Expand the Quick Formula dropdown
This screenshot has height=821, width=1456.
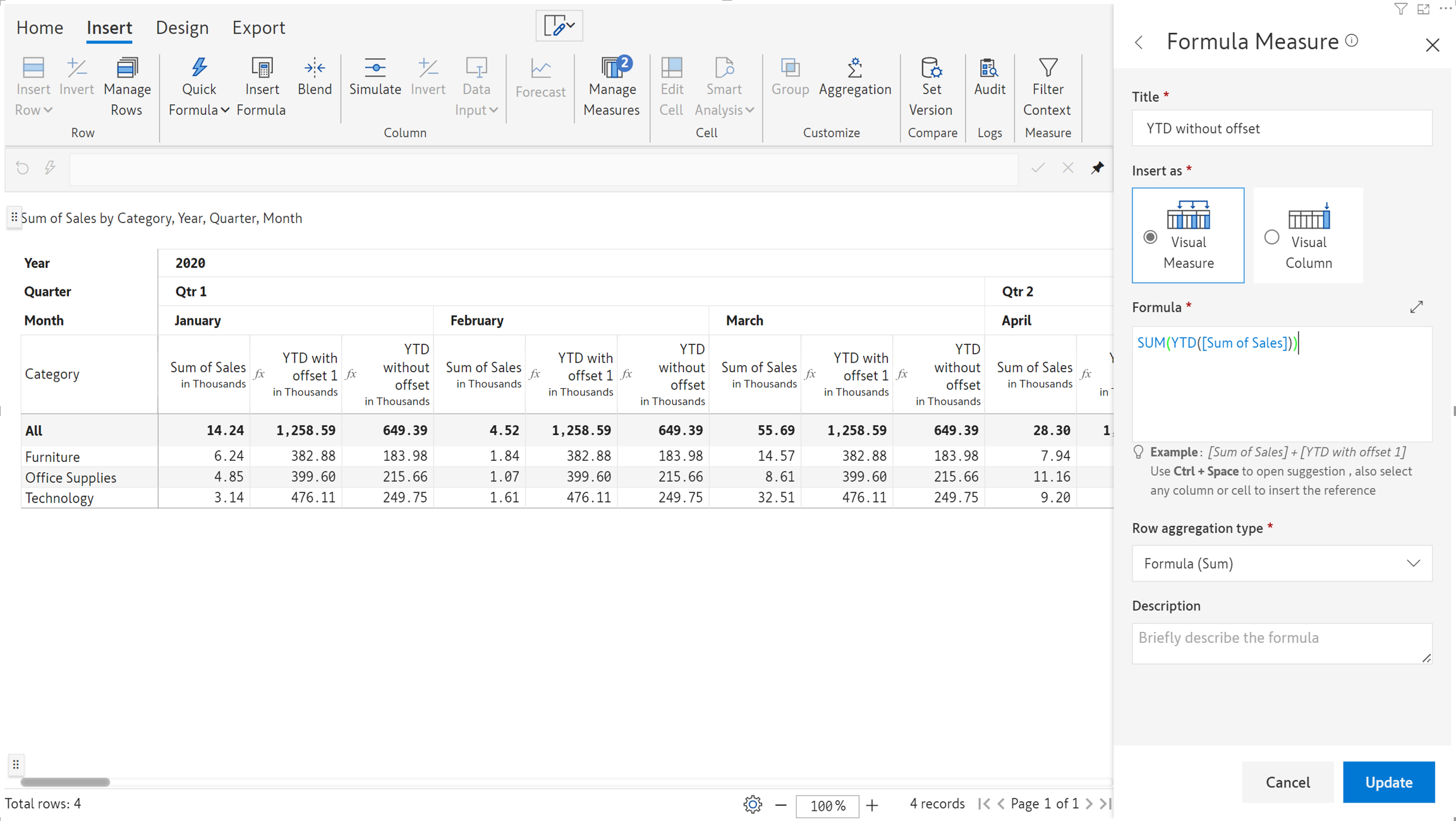(224, 110)
